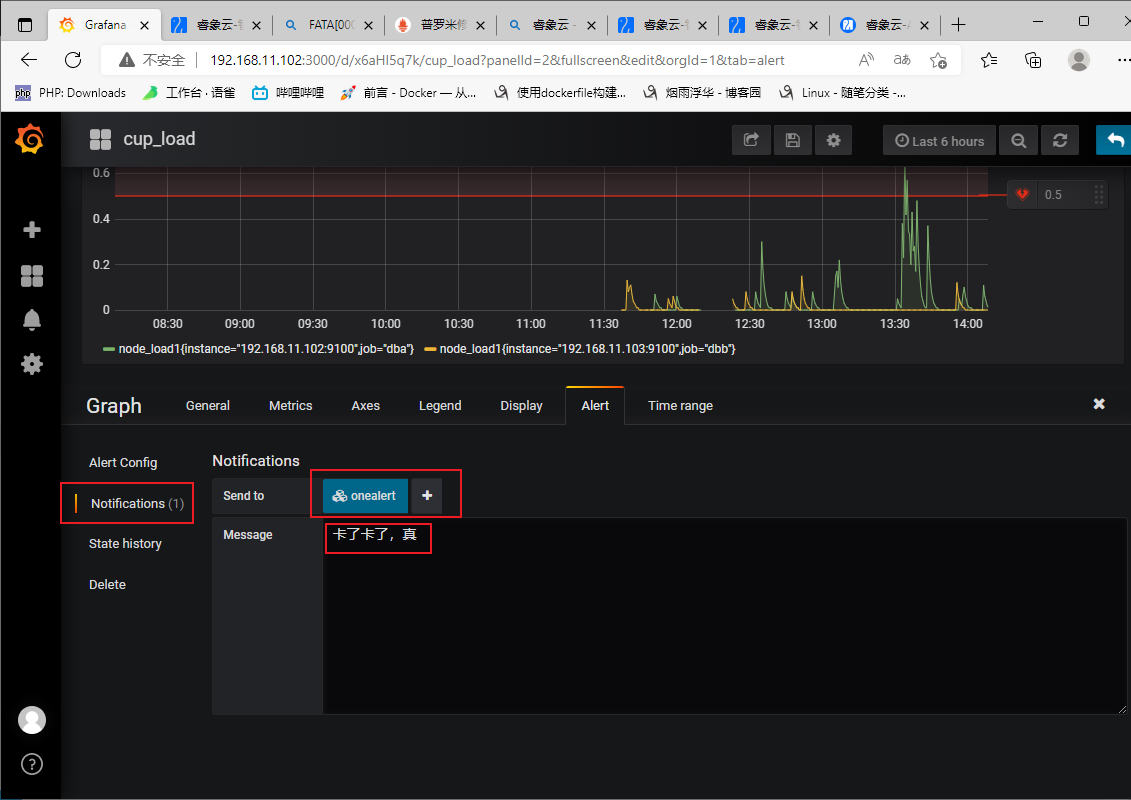
Task: Open the Dashboards grid icon in sidebar
Action: (32, 276)
